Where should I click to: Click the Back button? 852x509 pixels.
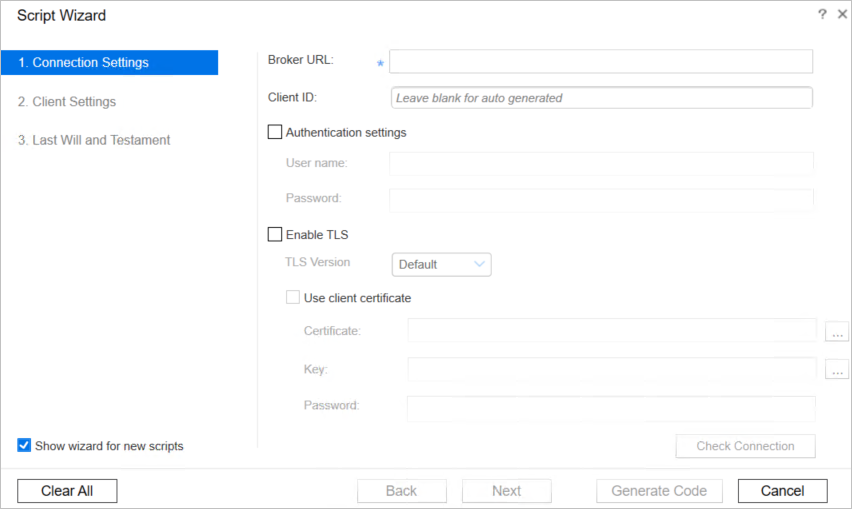pos(401,491)
